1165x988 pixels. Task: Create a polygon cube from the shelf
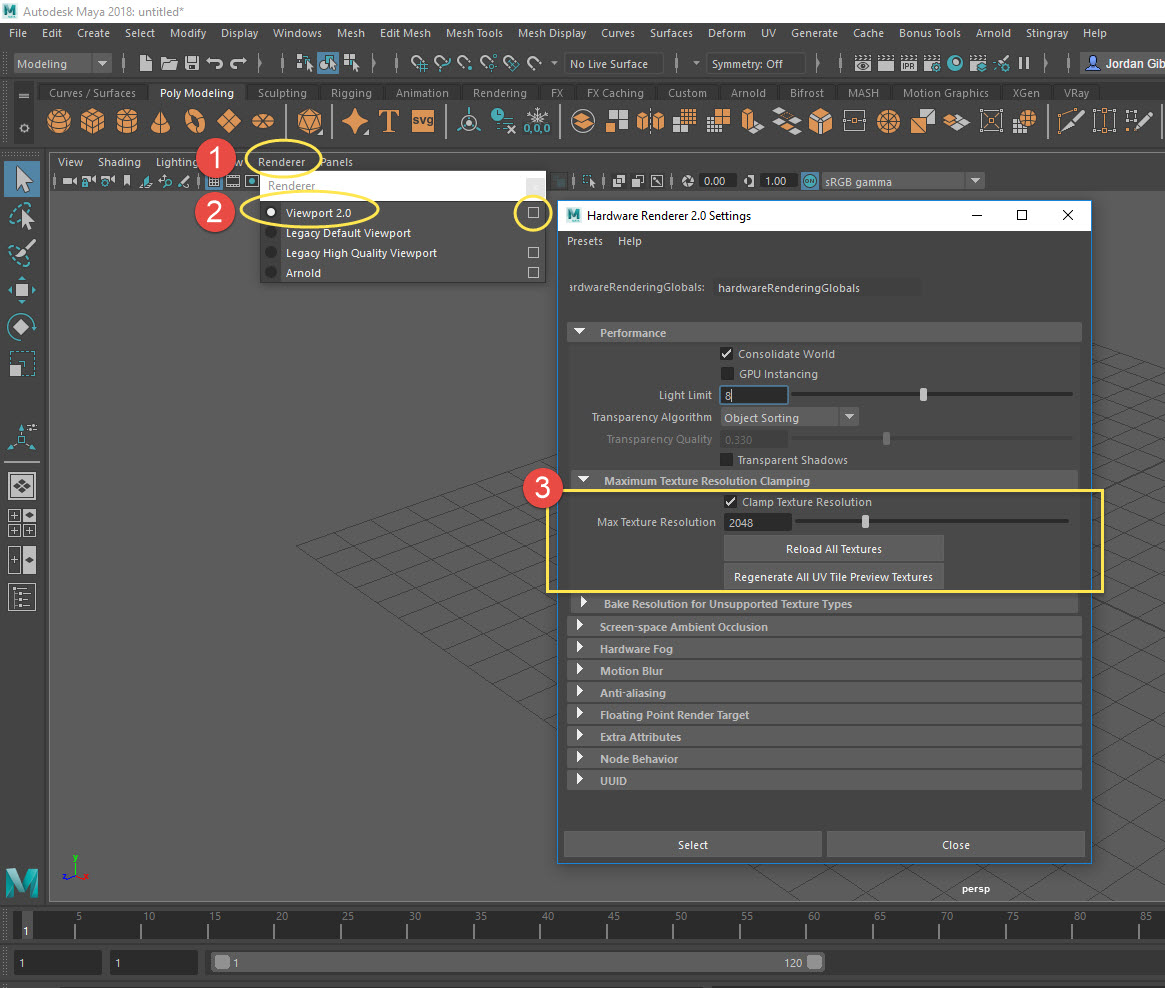tap(92, 120)
